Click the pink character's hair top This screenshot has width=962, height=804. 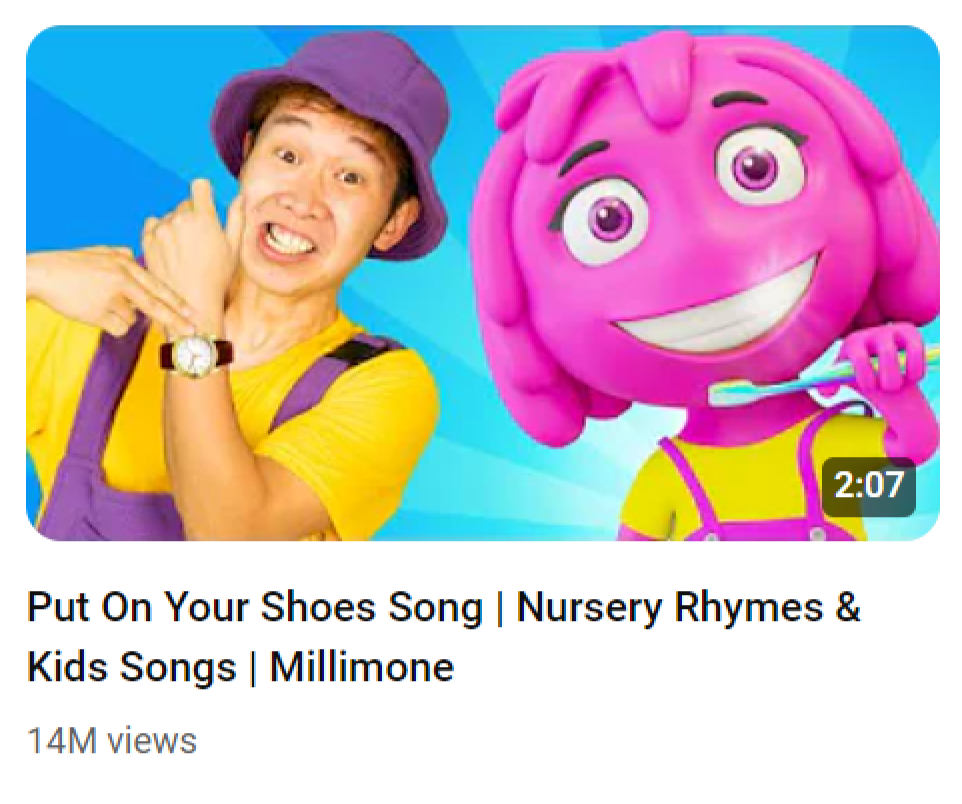tap(640, 70)
